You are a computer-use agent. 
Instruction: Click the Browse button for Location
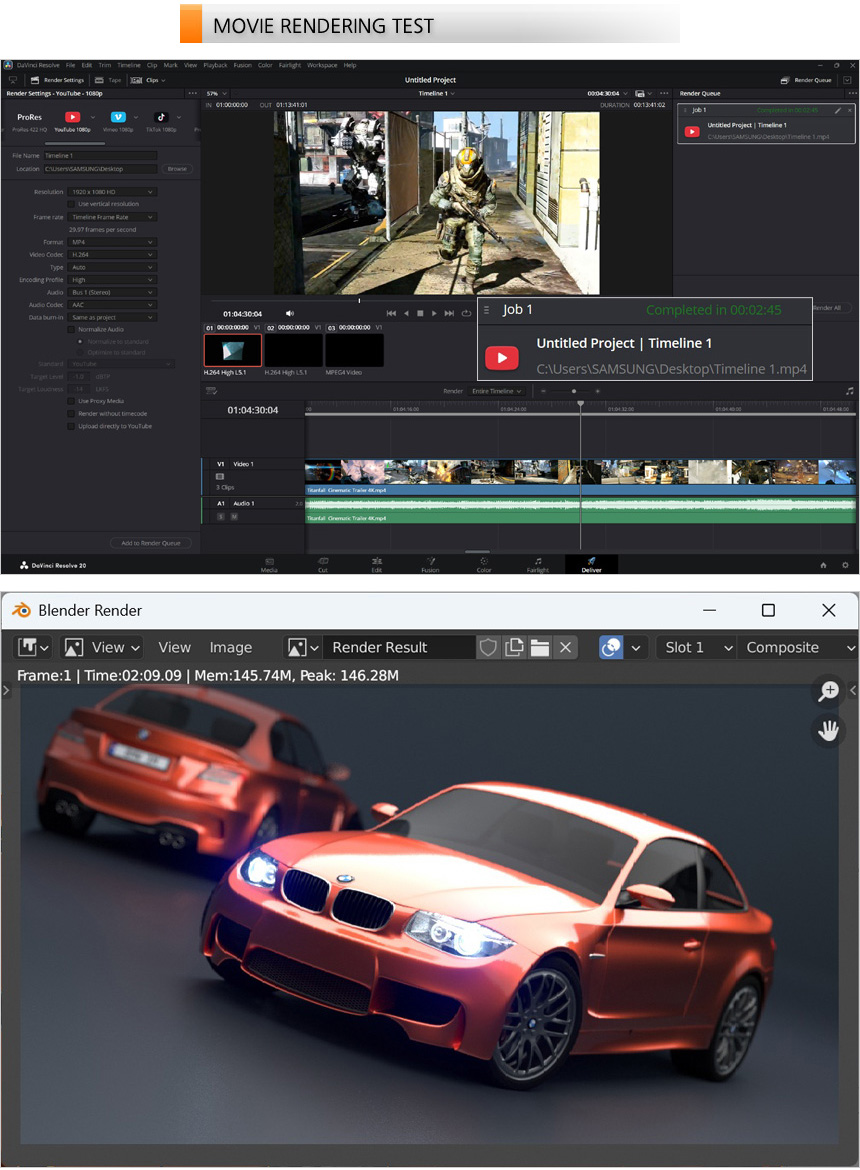pos(177,169)
